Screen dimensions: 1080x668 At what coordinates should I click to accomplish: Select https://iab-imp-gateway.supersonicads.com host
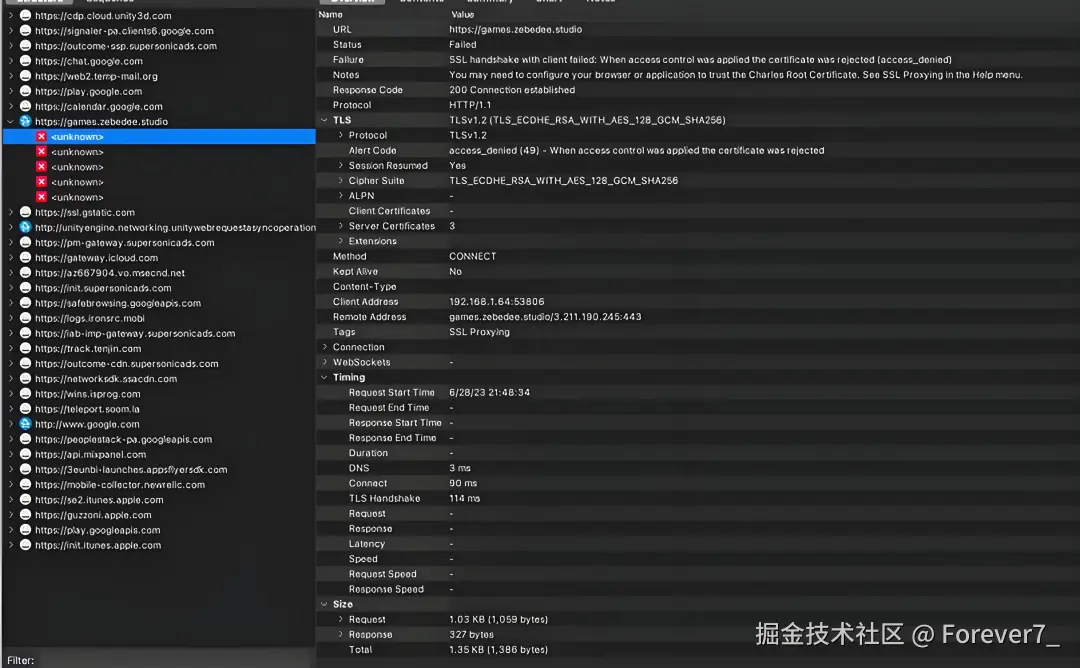(x=135, y=333)
